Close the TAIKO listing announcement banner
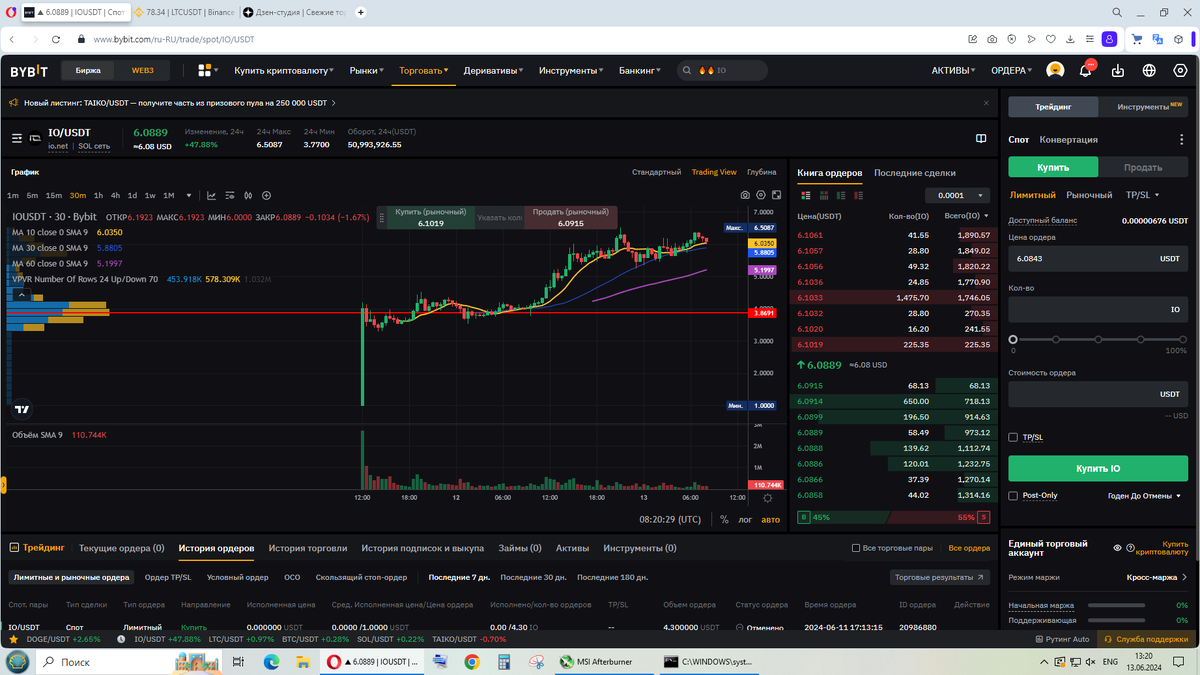 987,102
